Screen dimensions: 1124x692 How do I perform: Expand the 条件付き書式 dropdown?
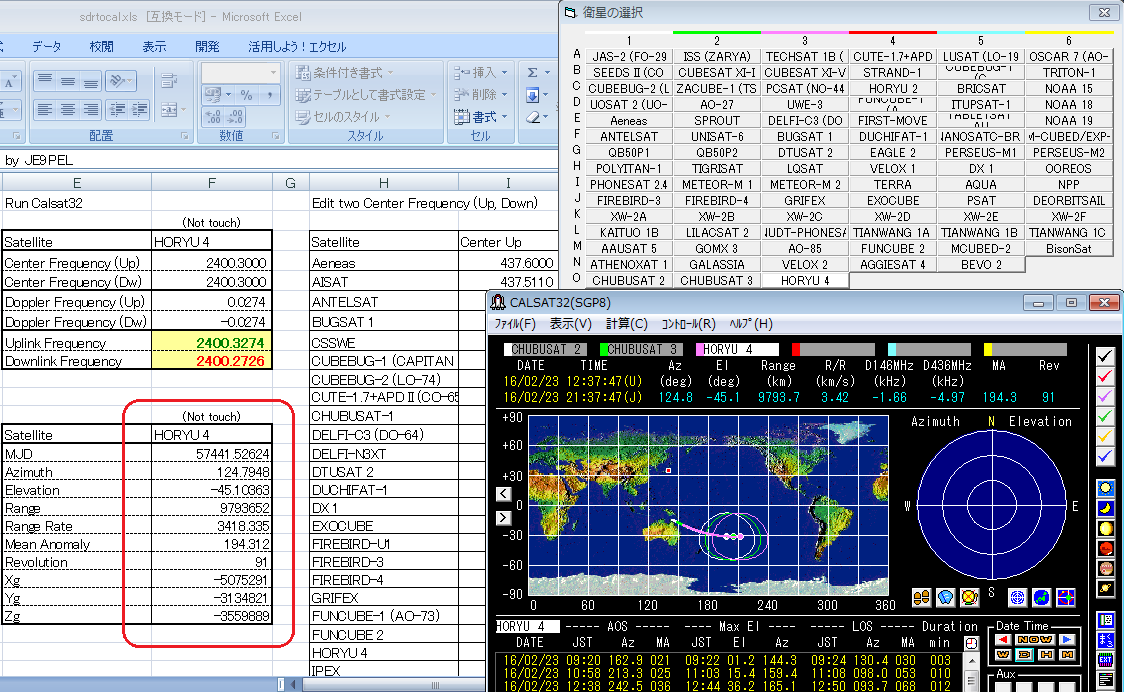point(343,72)
